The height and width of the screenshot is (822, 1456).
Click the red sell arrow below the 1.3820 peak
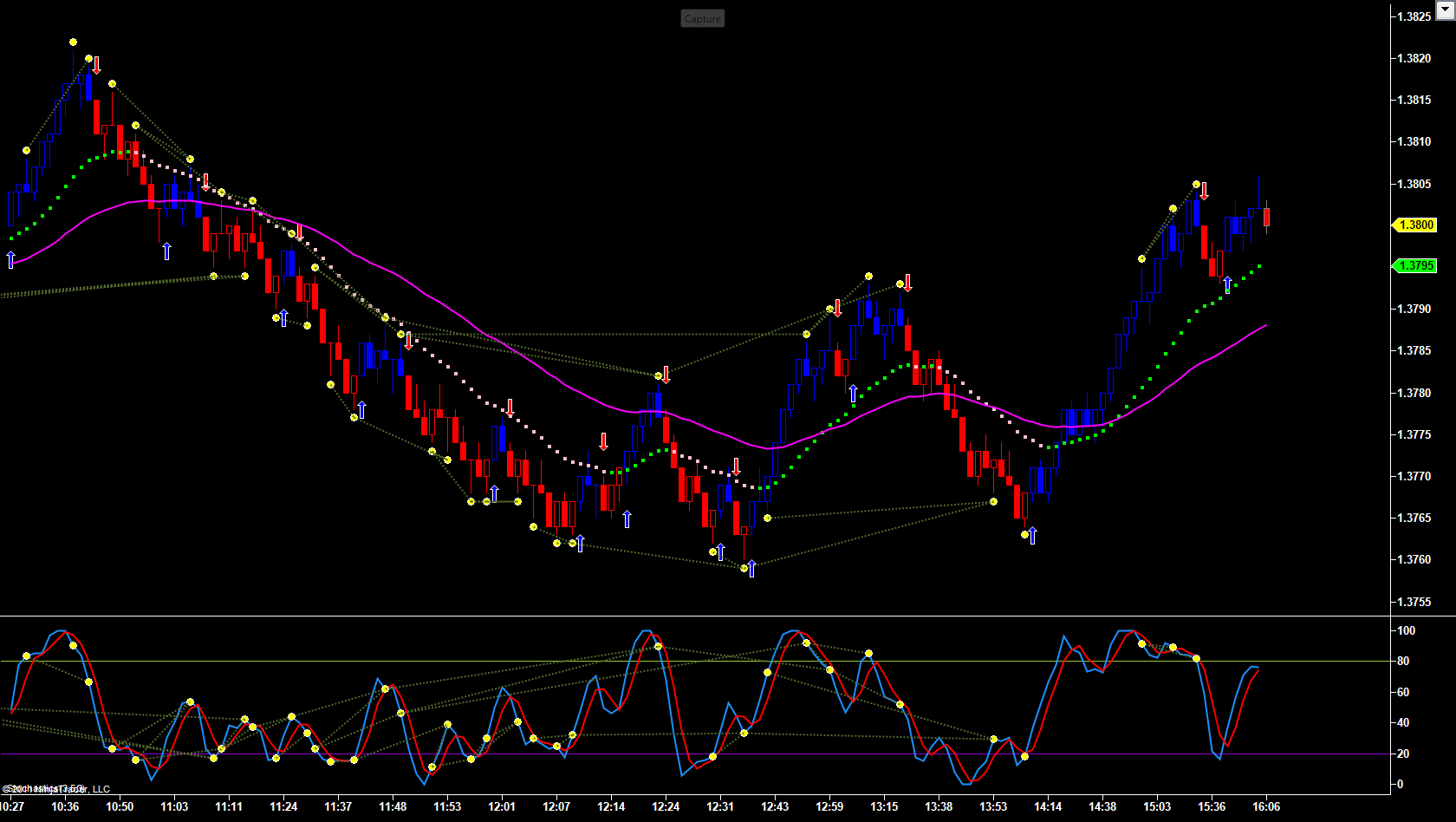pyautogui.click(x=96, y=65)
